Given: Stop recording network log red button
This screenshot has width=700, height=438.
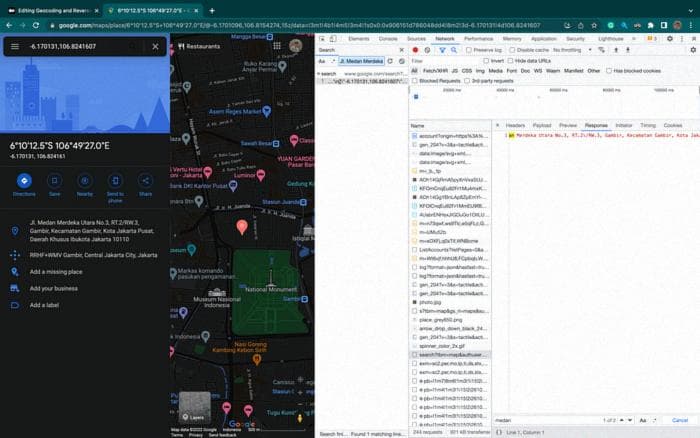Looking at the screenshot, I should [415, 50].
